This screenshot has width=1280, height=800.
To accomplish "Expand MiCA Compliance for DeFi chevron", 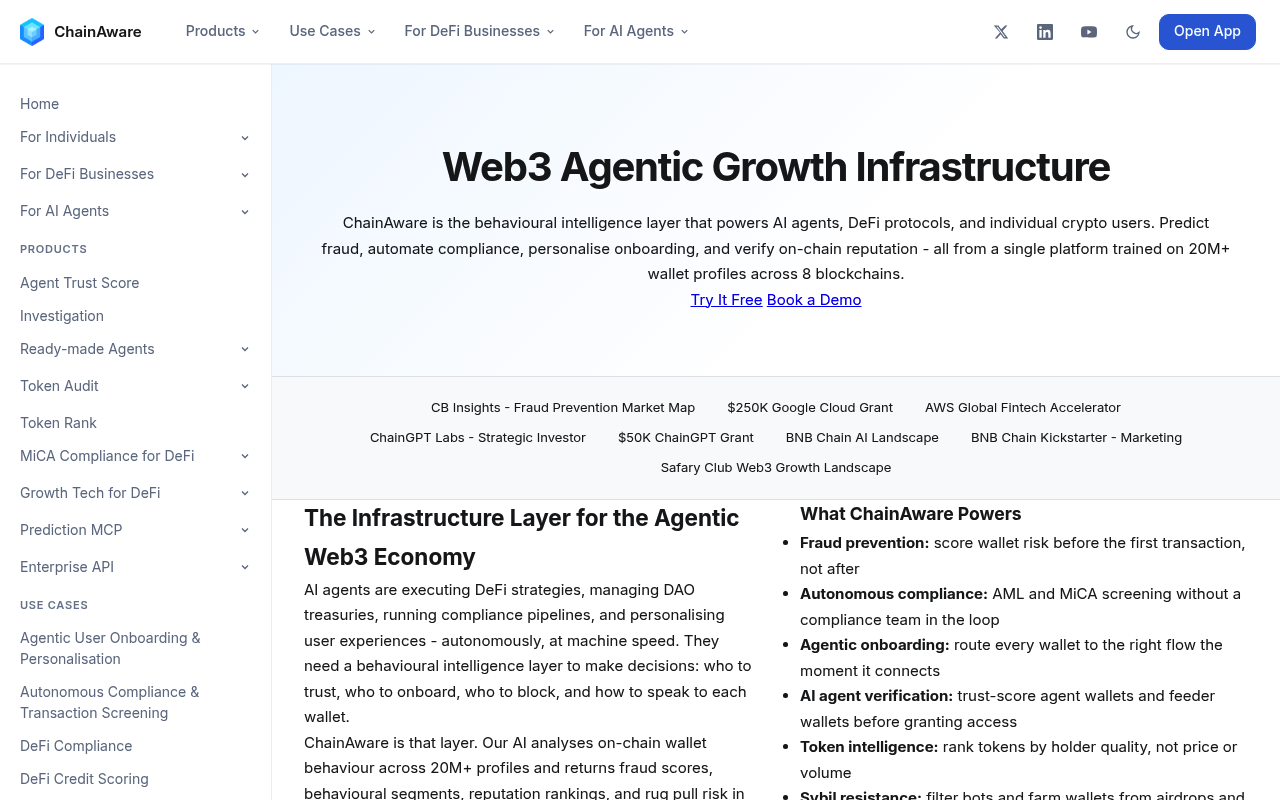I will [x=245, y=456].
